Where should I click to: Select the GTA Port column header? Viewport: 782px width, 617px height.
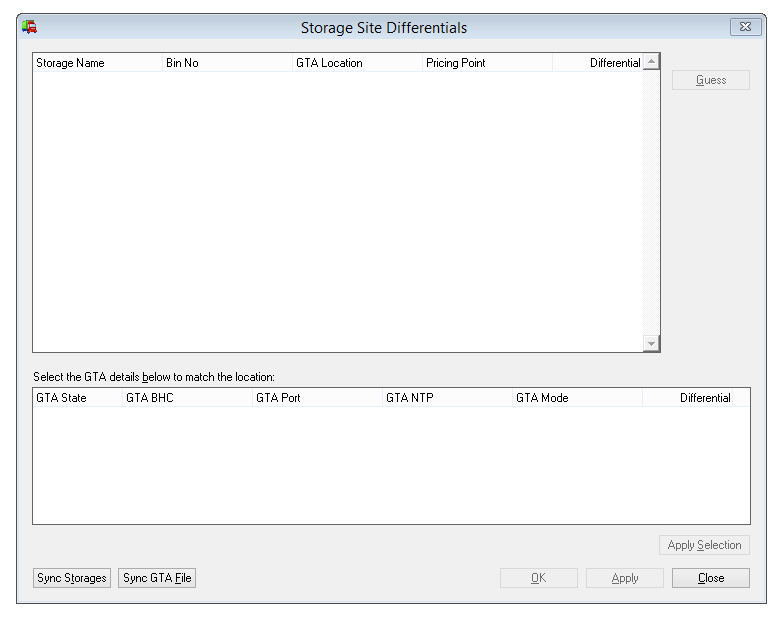[317, 398]
